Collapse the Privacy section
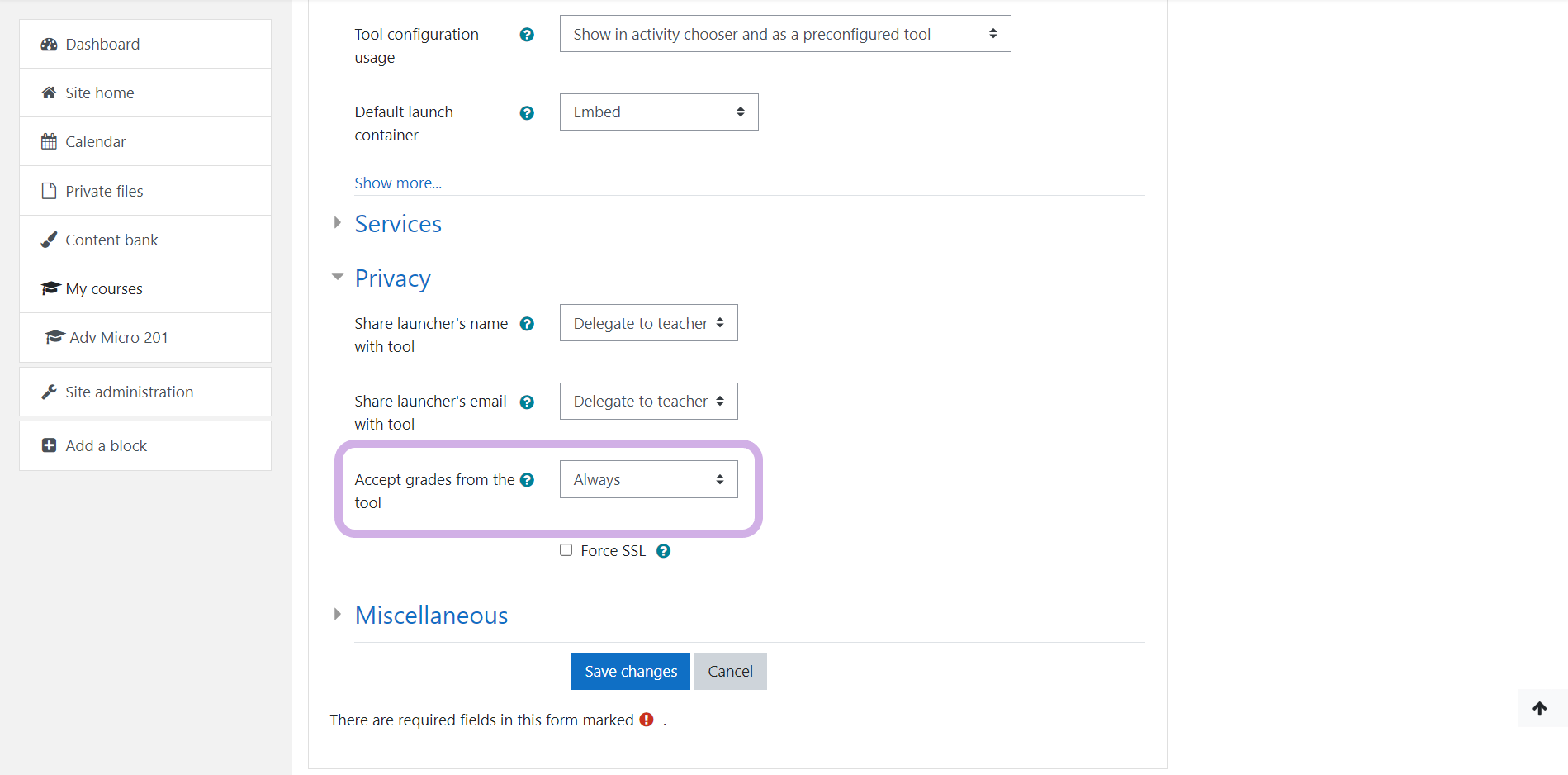The width and height of the screenshot is (1568, 775). coord(392,278)
